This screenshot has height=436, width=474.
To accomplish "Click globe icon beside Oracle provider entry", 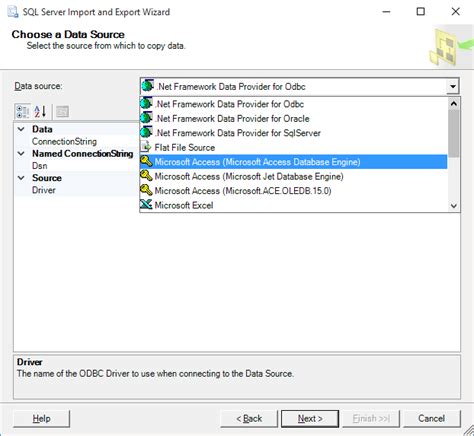I will (x=146, y=118).
